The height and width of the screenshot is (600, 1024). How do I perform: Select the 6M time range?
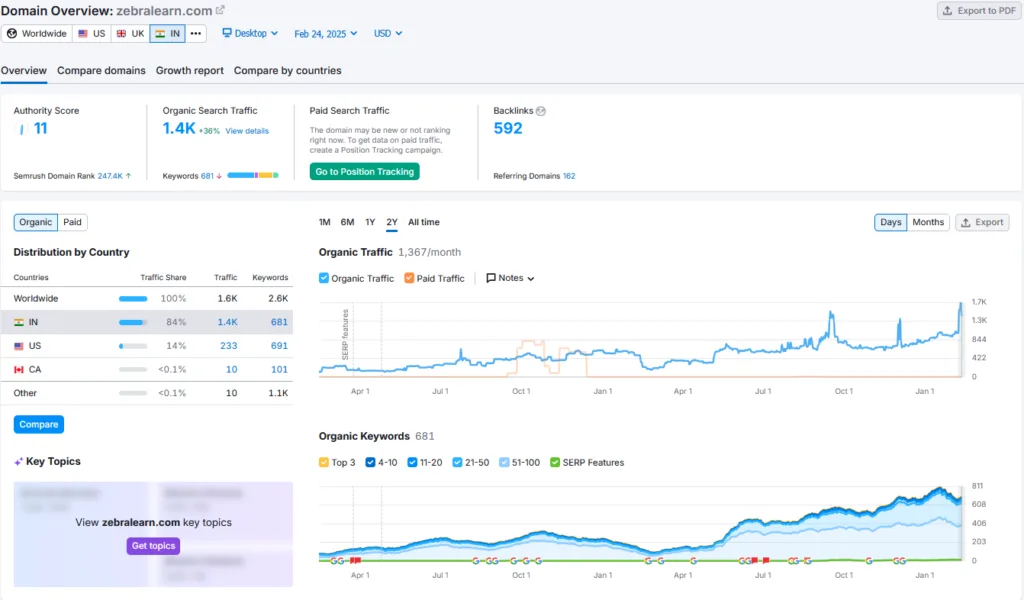(347, 223)
